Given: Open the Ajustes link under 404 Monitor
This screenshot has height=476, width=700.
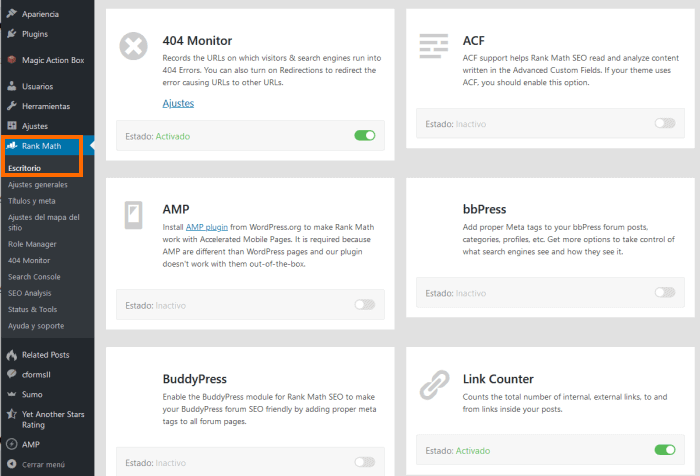Looking at the screenshot, I should coord(178,104).
